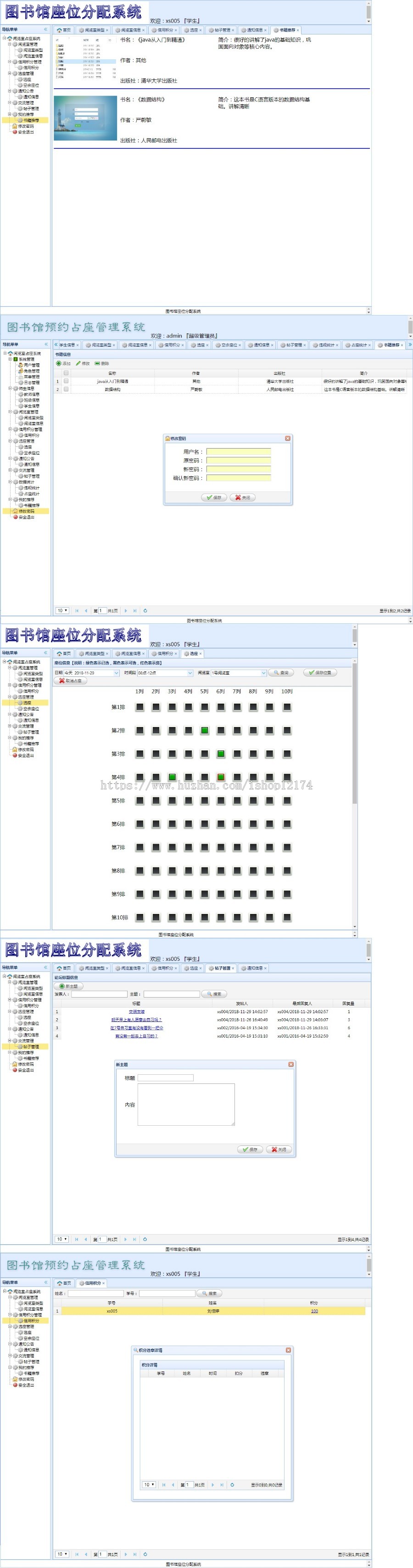The width and height of the screenshot is (413, 1568).
Task: Click 保存位置 button on seat selection screen
Action: click(x=320, y=673)
